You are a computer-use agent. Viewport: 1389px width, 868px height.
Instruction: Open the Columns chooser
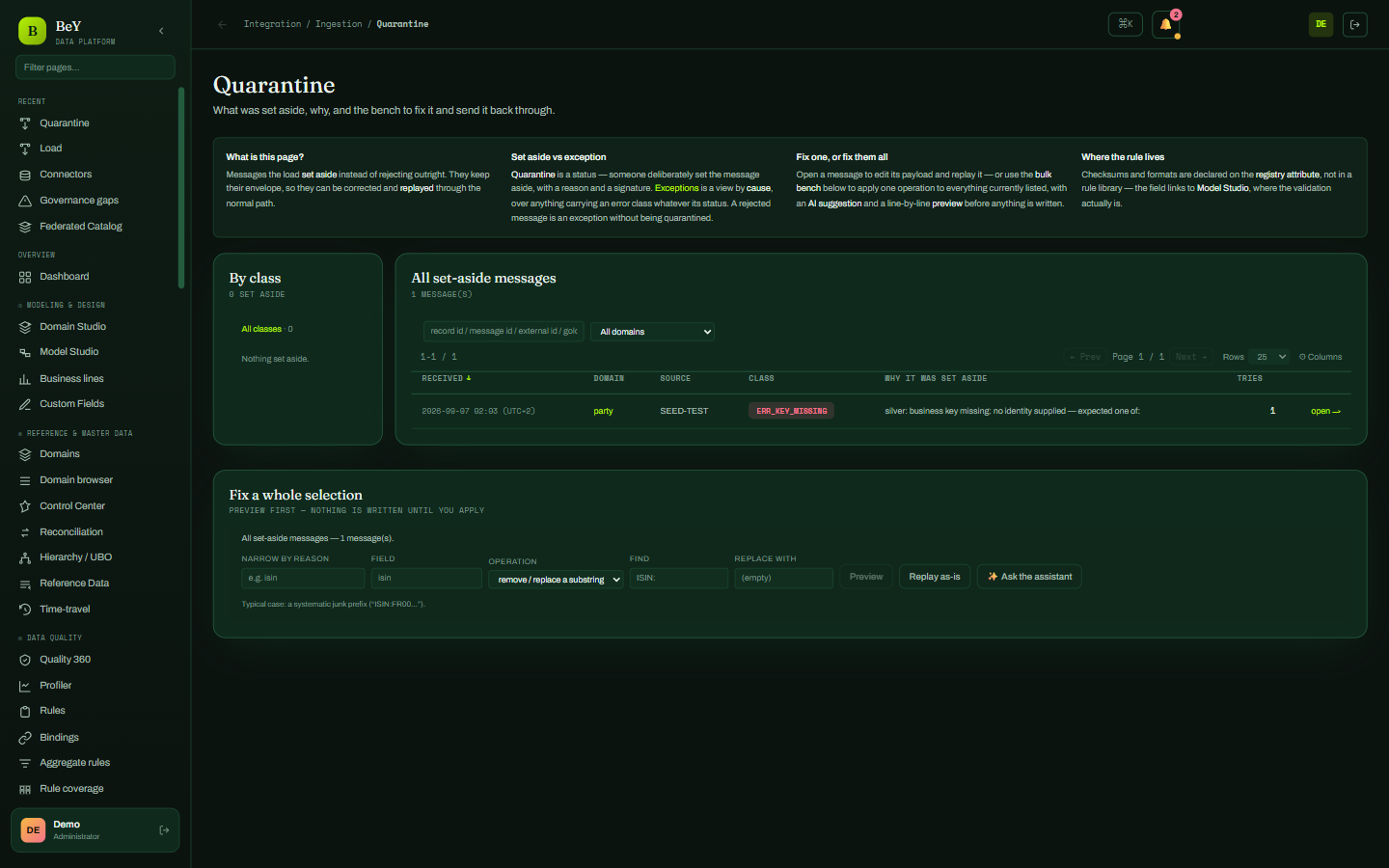pos(1321,357)
